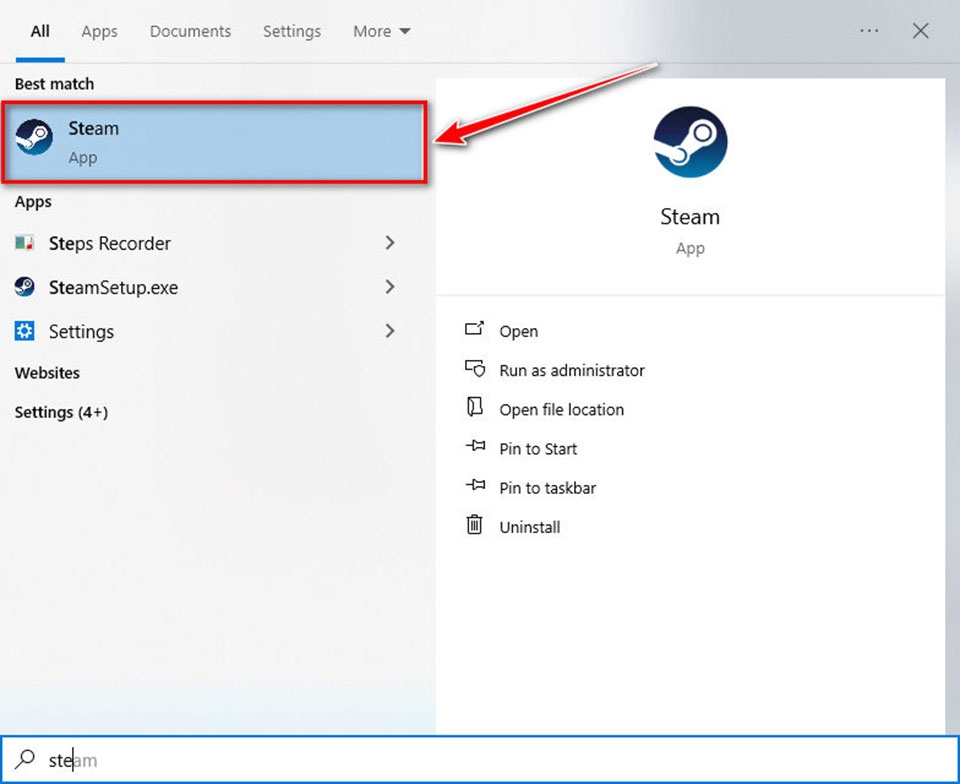This screenshot has width=960, height=784.
Task: Expand Steps Recorder result chevron
Action: coord(390,243)
